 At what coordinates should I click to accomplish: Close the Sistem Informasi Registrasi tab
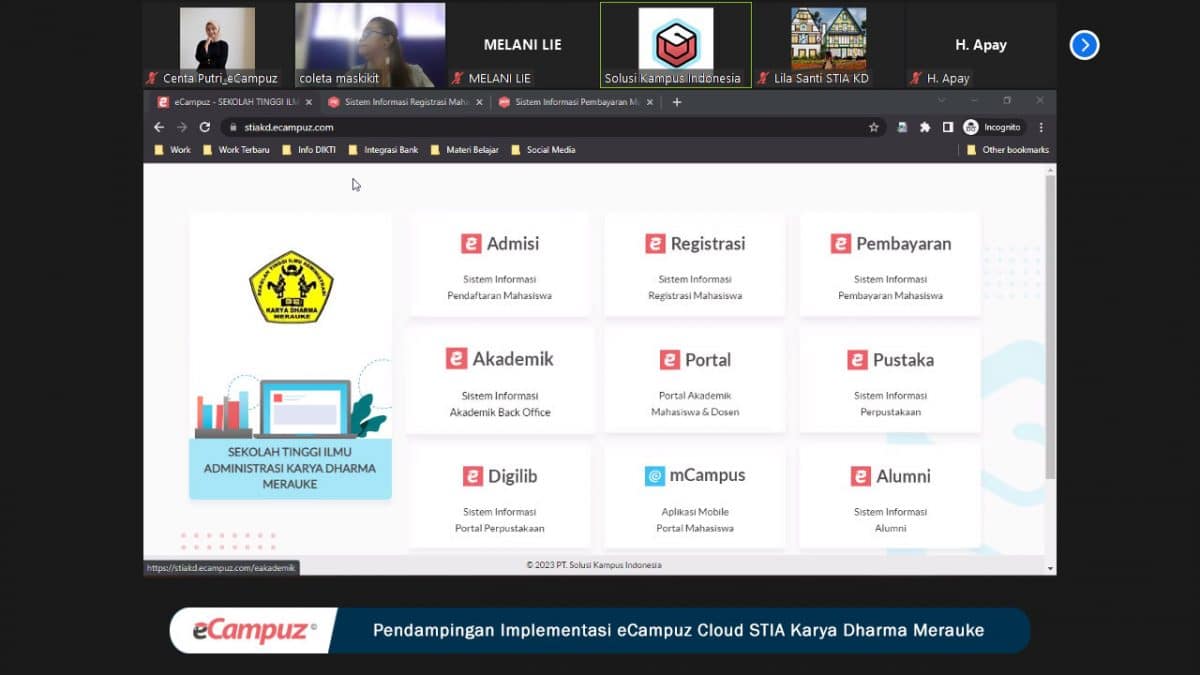click(479, 102)
